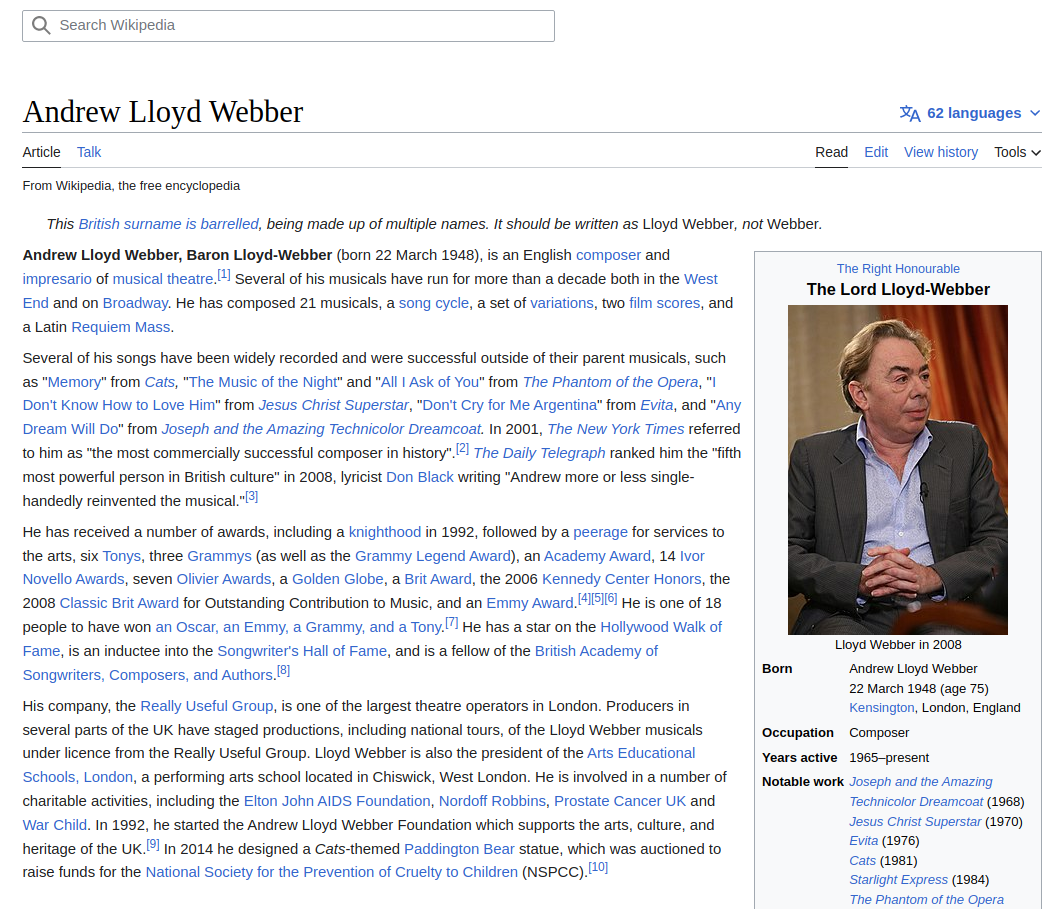The image size is (1053, 909).
Task: Click citation reference [1]
Action: [x=224, y=275]
